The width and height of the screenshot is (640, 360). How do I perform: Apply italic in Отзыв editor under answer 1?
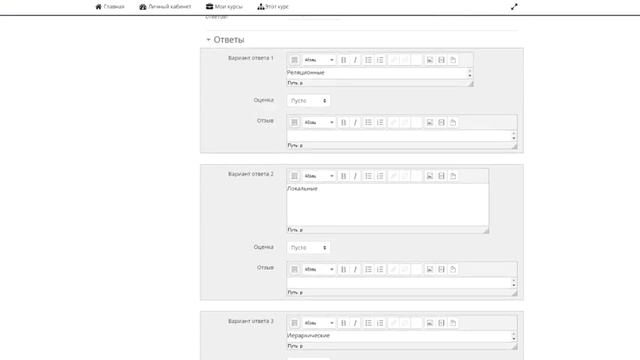point(355,122)
